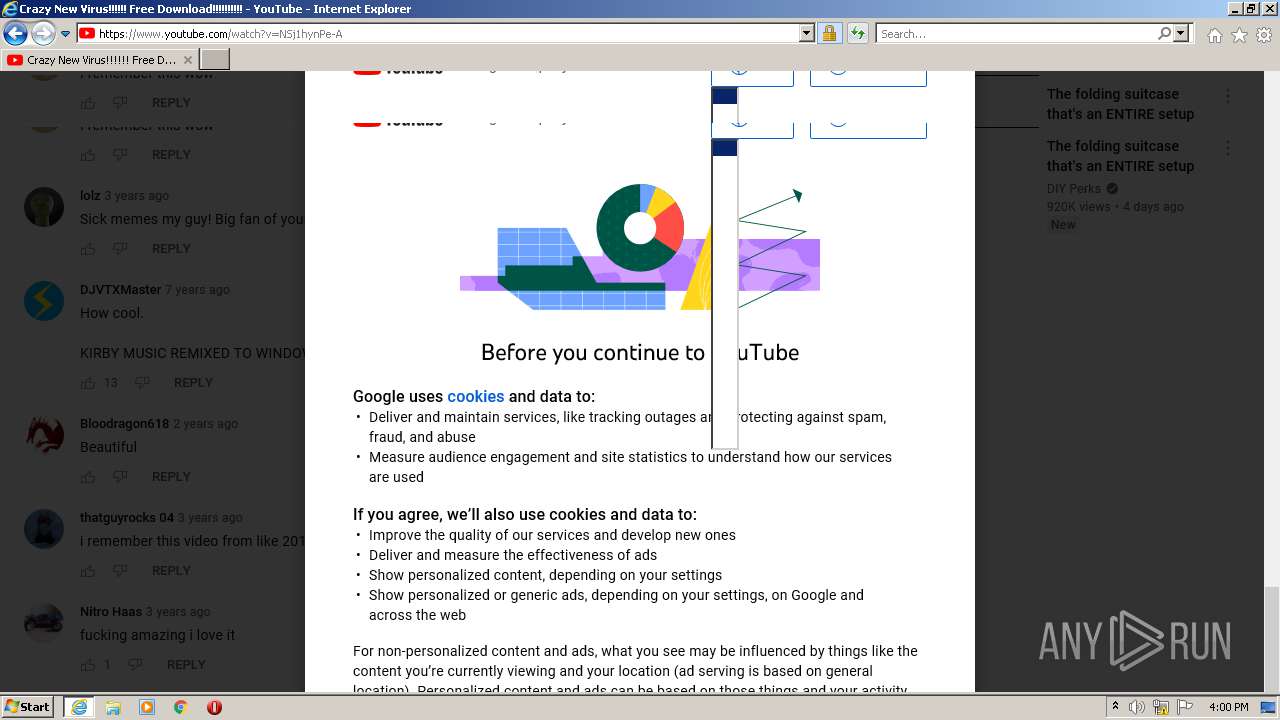Click the browser Forward arrow button
The width and height of the screenshot is (1280, 720).
pyautogui.click(x=42, y=34)
